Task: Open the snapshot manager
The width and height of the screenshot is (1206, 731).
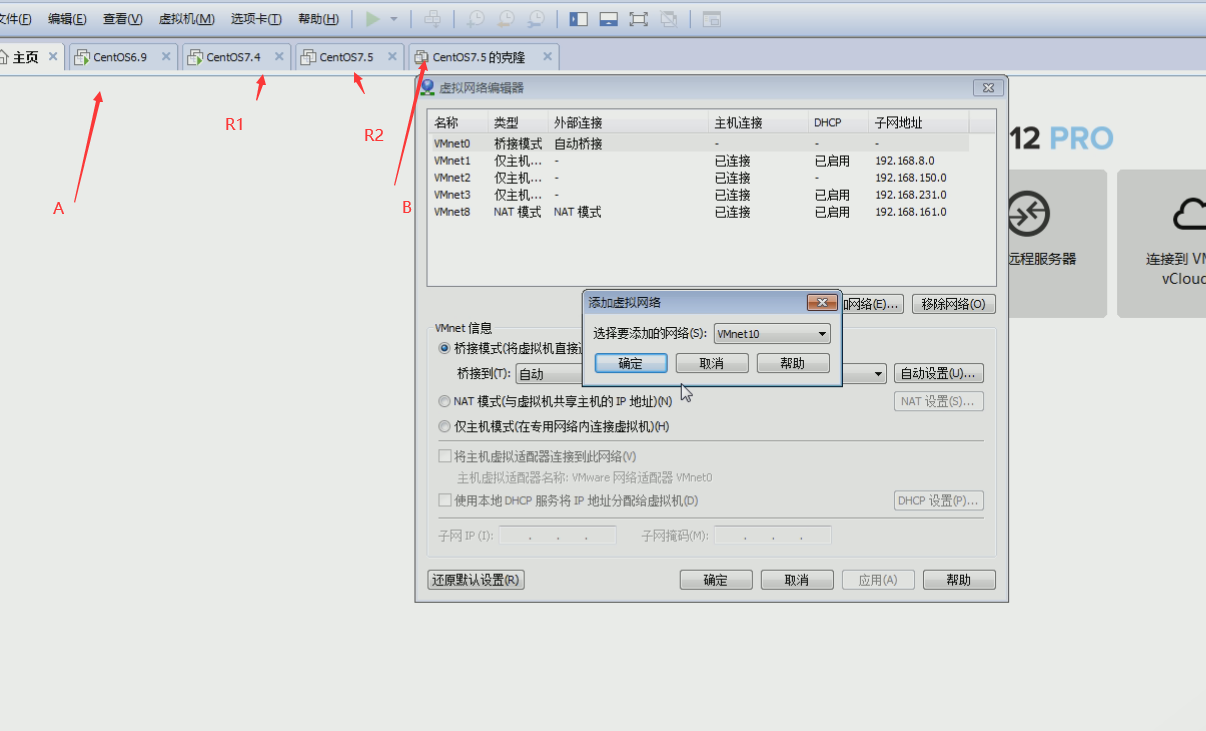Action: [x=536, y=18]
